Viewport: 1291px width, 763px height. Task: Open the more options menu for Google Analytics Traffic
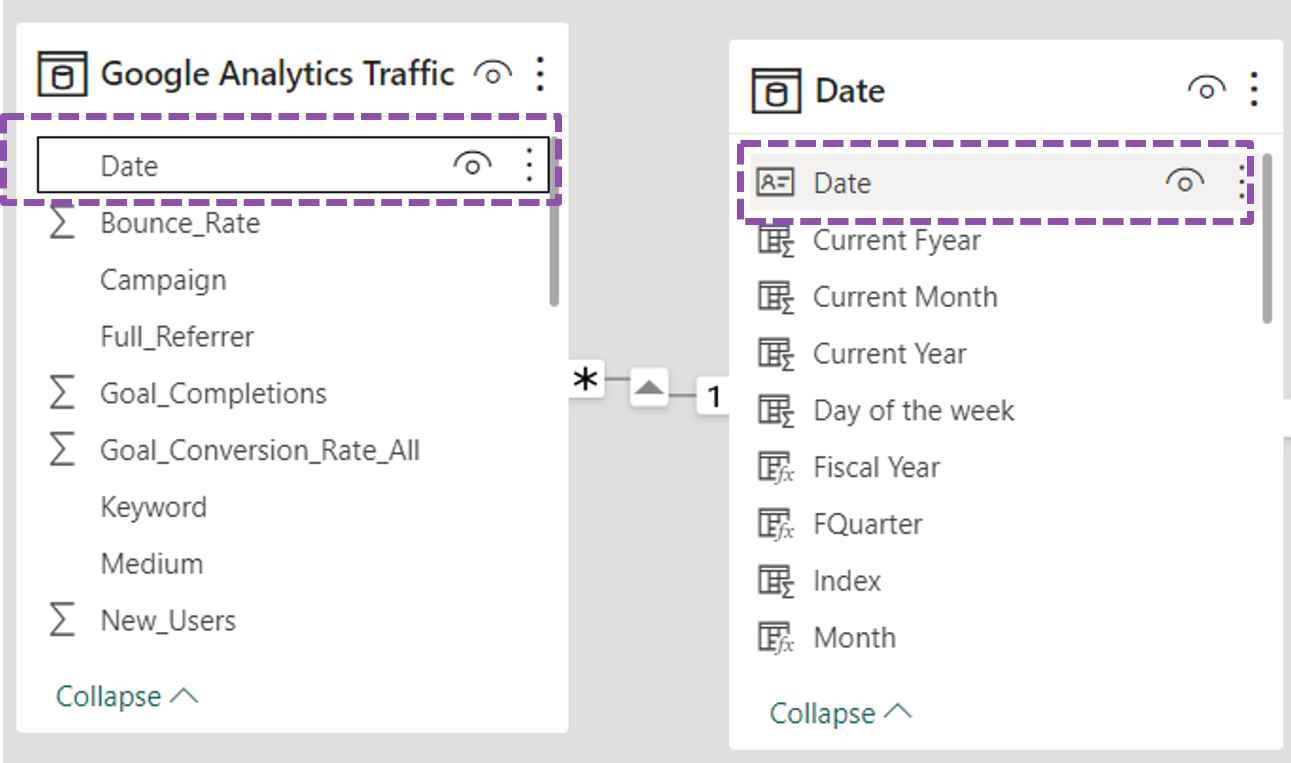coord(539,72)
